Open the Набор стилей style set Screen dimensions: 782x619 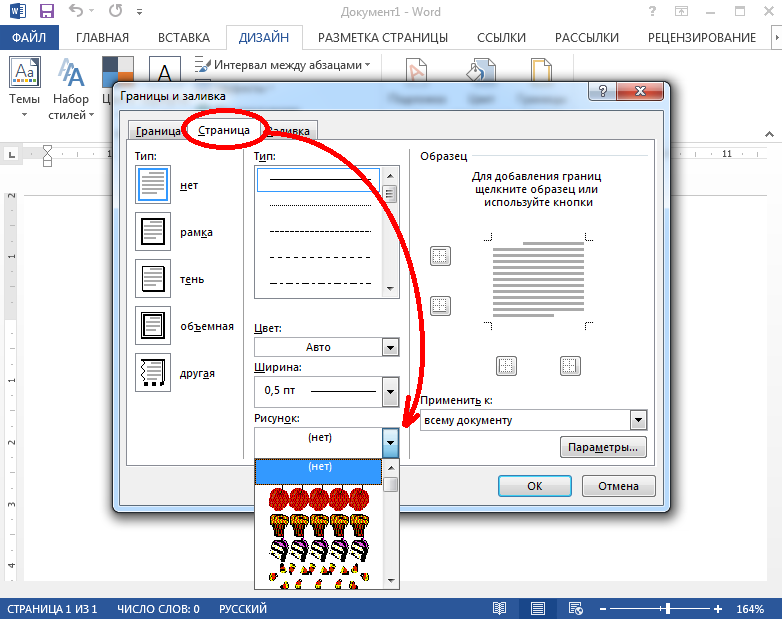[x=71, y=88]
